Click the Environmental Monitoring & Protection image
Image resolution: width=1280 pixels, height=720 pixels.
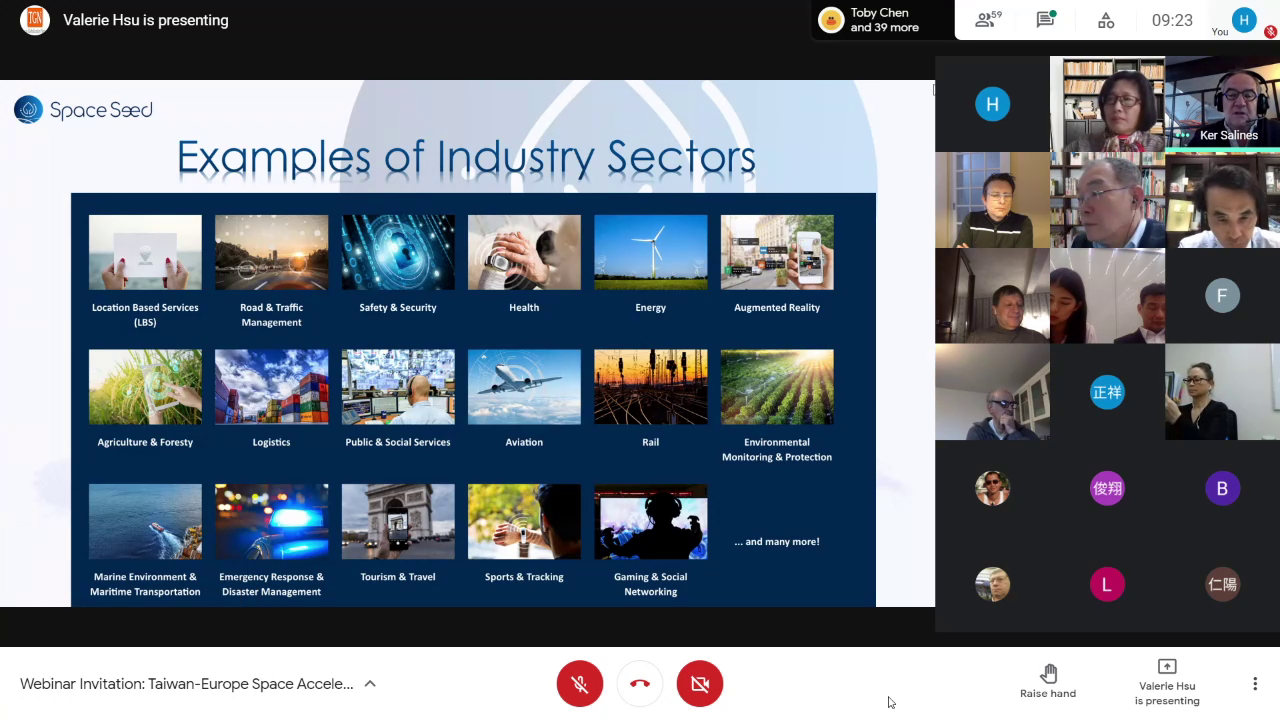click(777, 387)
